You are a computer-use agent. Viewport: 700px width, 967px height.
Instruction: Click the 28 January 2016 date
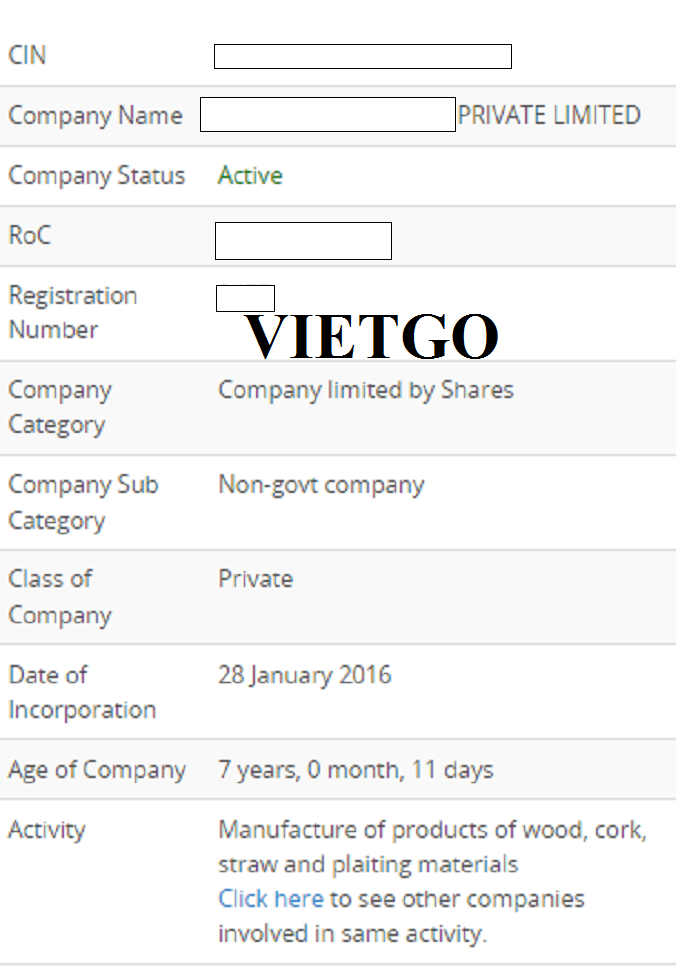click(x=305, y=675)
